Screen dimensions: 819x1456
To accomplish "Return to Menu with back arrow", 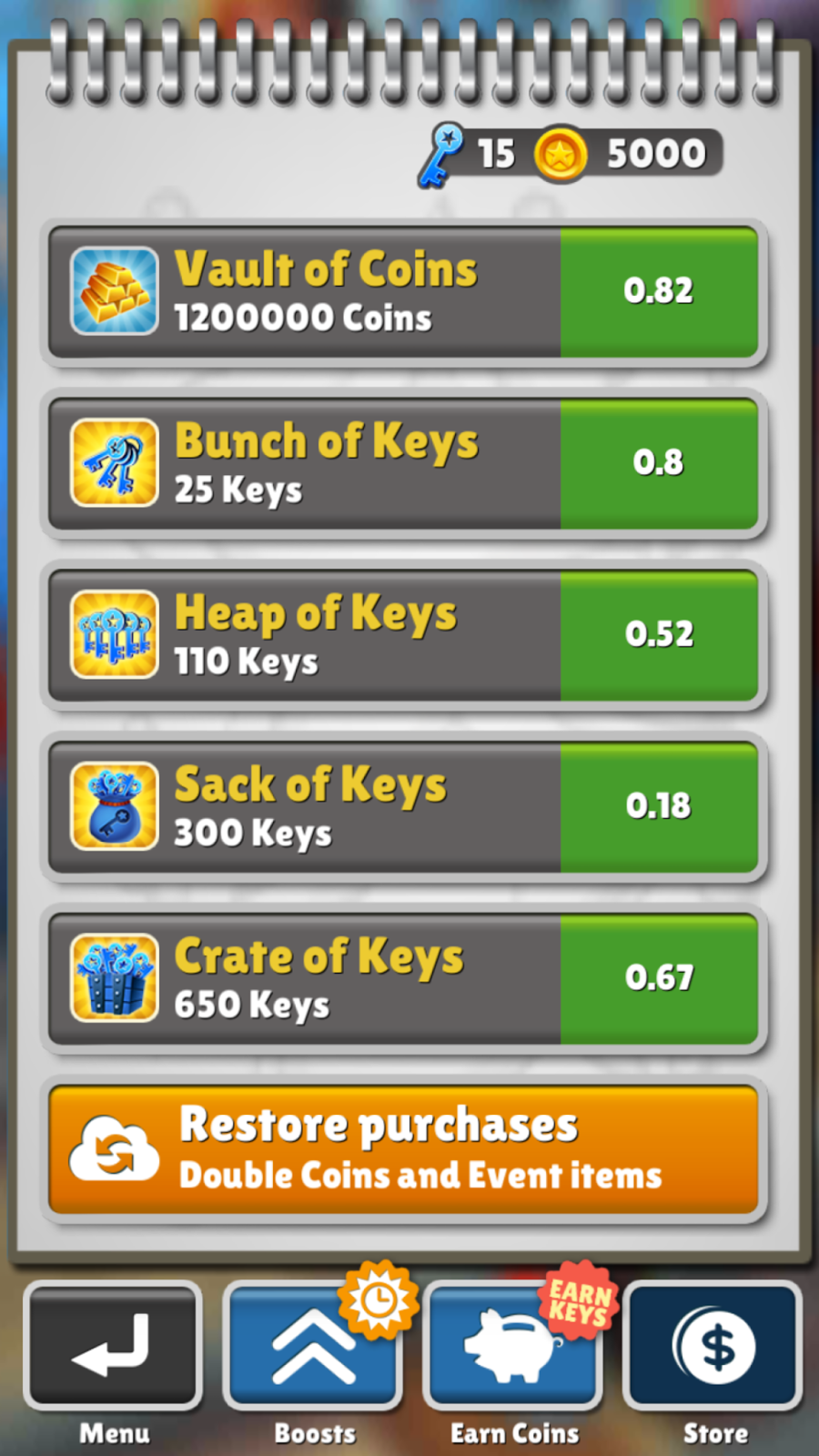I will [x=114, y=1345].
